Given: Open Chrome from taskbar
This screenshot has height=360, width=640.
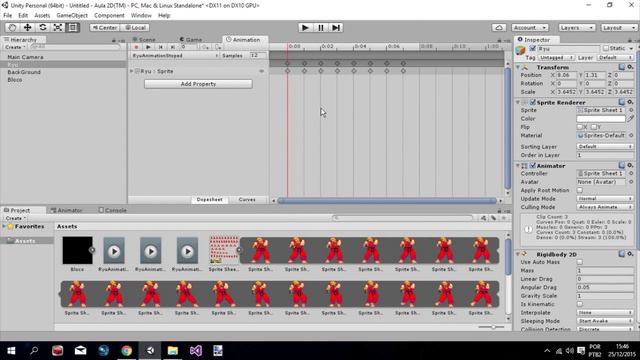Looking at the screenshot, I should [x=127, y=350].
